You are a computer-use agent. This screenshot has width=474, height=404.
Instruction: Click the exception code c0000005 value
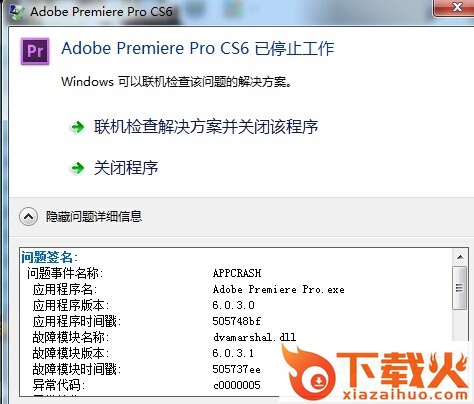pos(237,385)
